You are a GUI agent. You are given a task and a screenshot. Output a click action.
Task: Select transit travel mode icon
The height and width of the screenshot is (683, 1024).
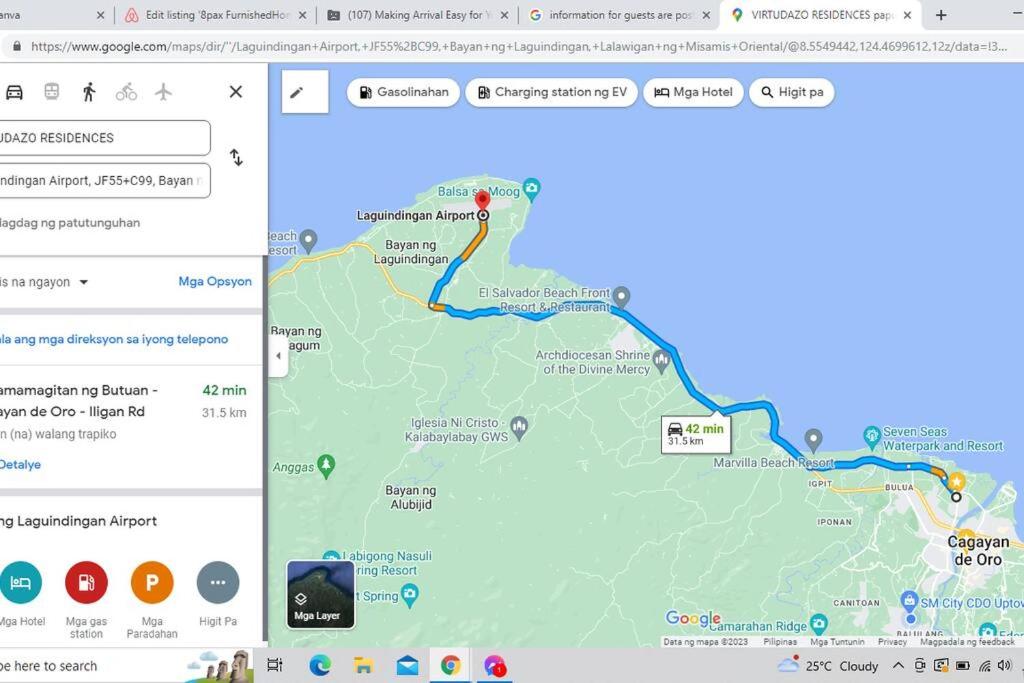(52, 92)
